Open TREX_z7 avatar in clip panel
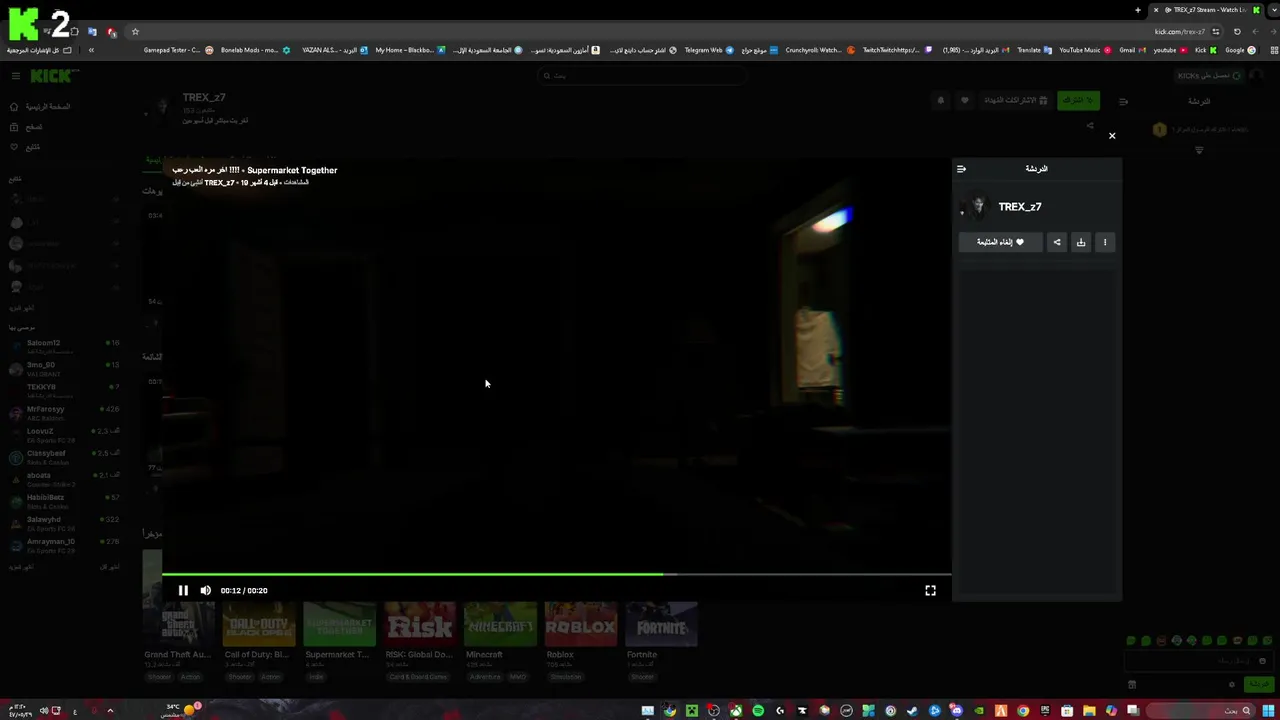Viewport: 1280px width, 720px height. 978,207
